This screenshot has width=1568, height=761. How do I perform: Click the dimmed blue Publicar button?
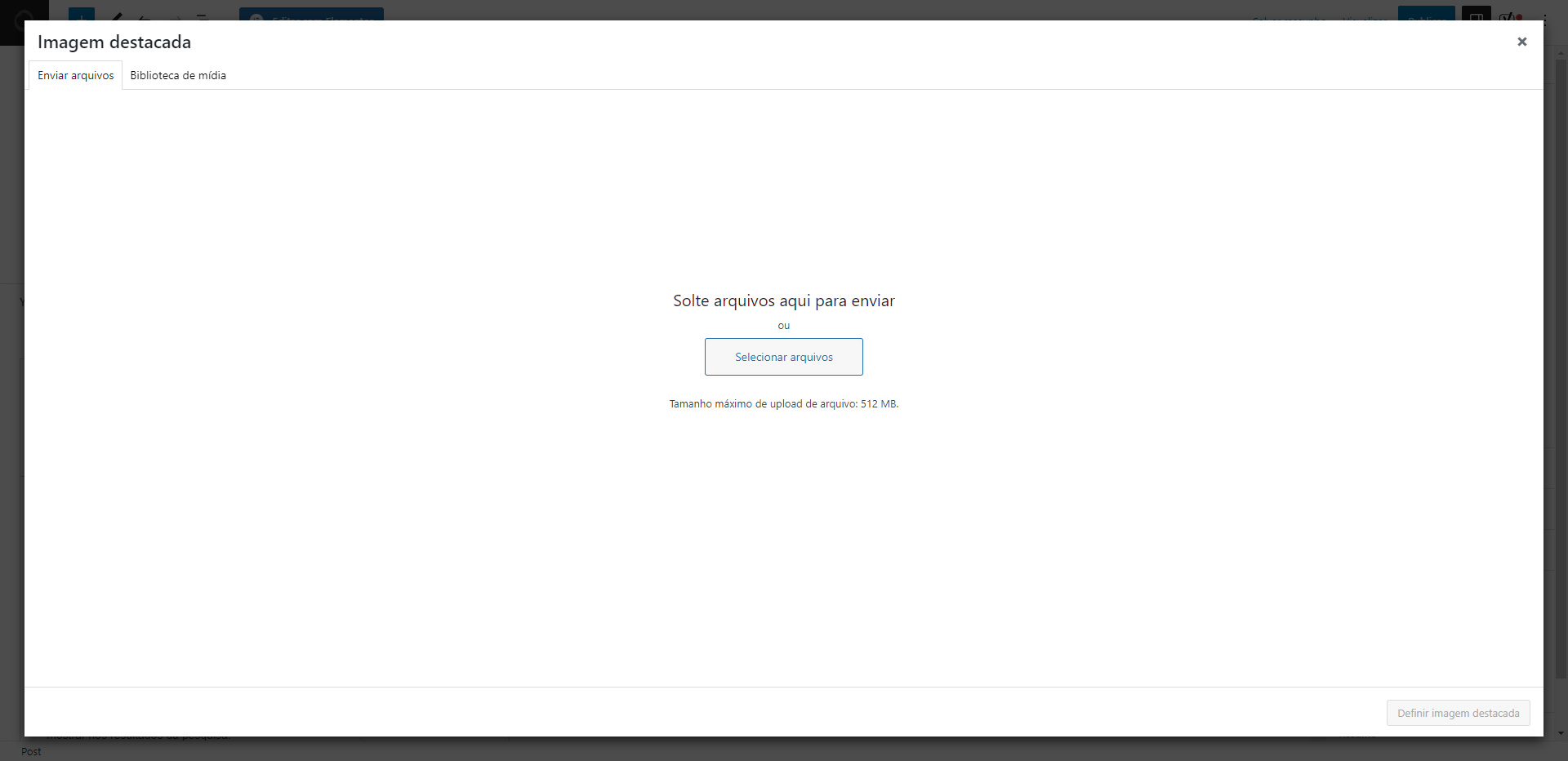point(1426,14)
